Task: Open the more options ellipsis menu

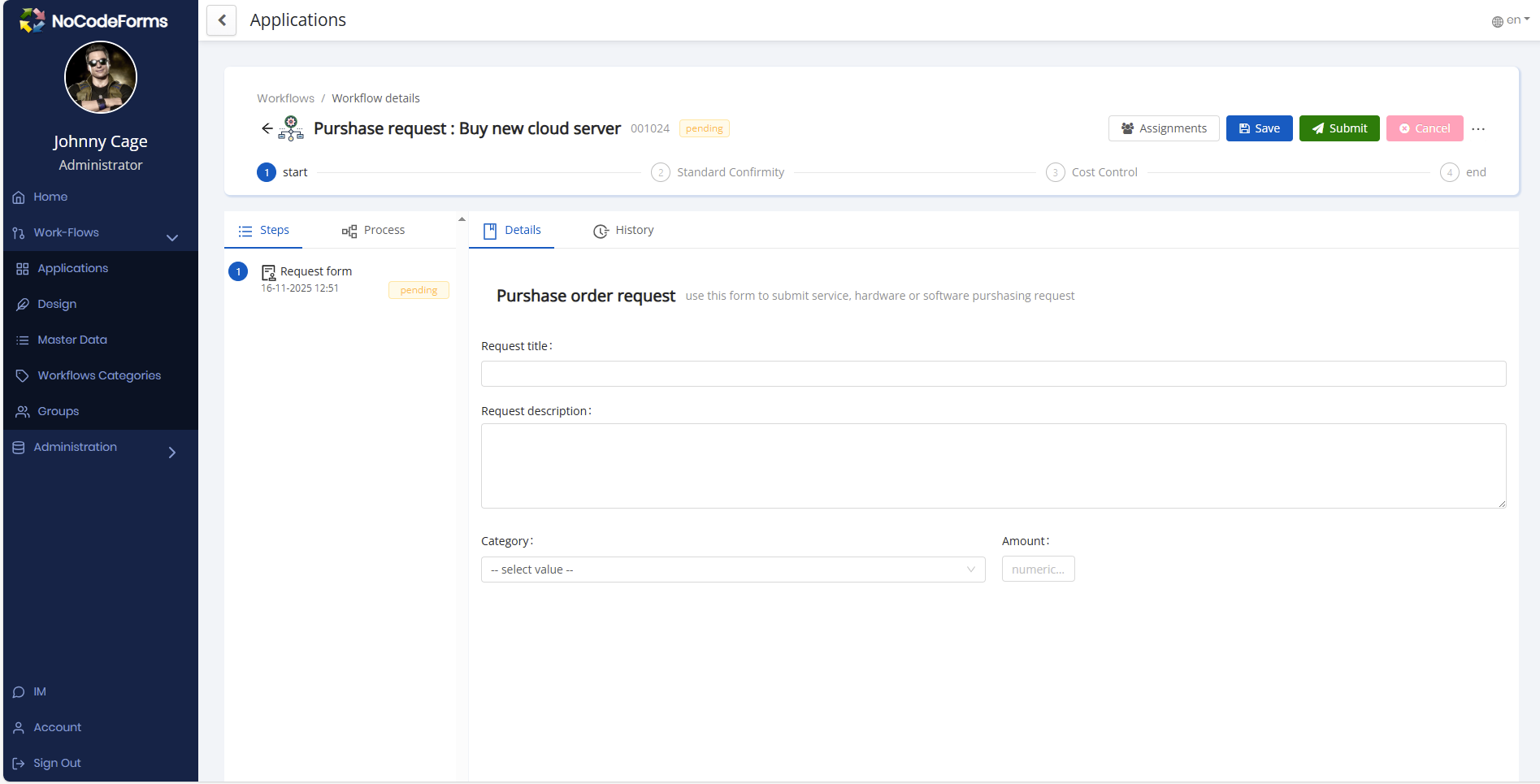Action: click(x=1478, y=129)
